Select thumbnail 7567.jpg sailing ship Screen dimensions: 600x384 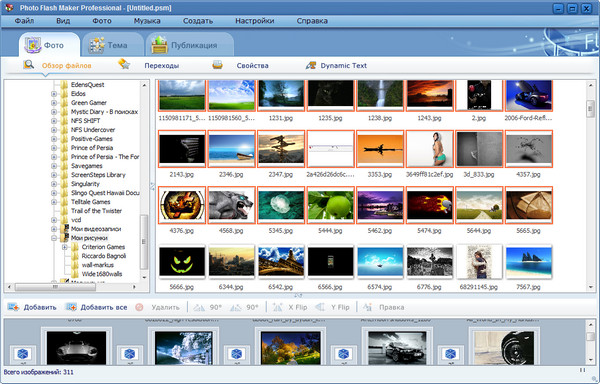pos(528,261)
